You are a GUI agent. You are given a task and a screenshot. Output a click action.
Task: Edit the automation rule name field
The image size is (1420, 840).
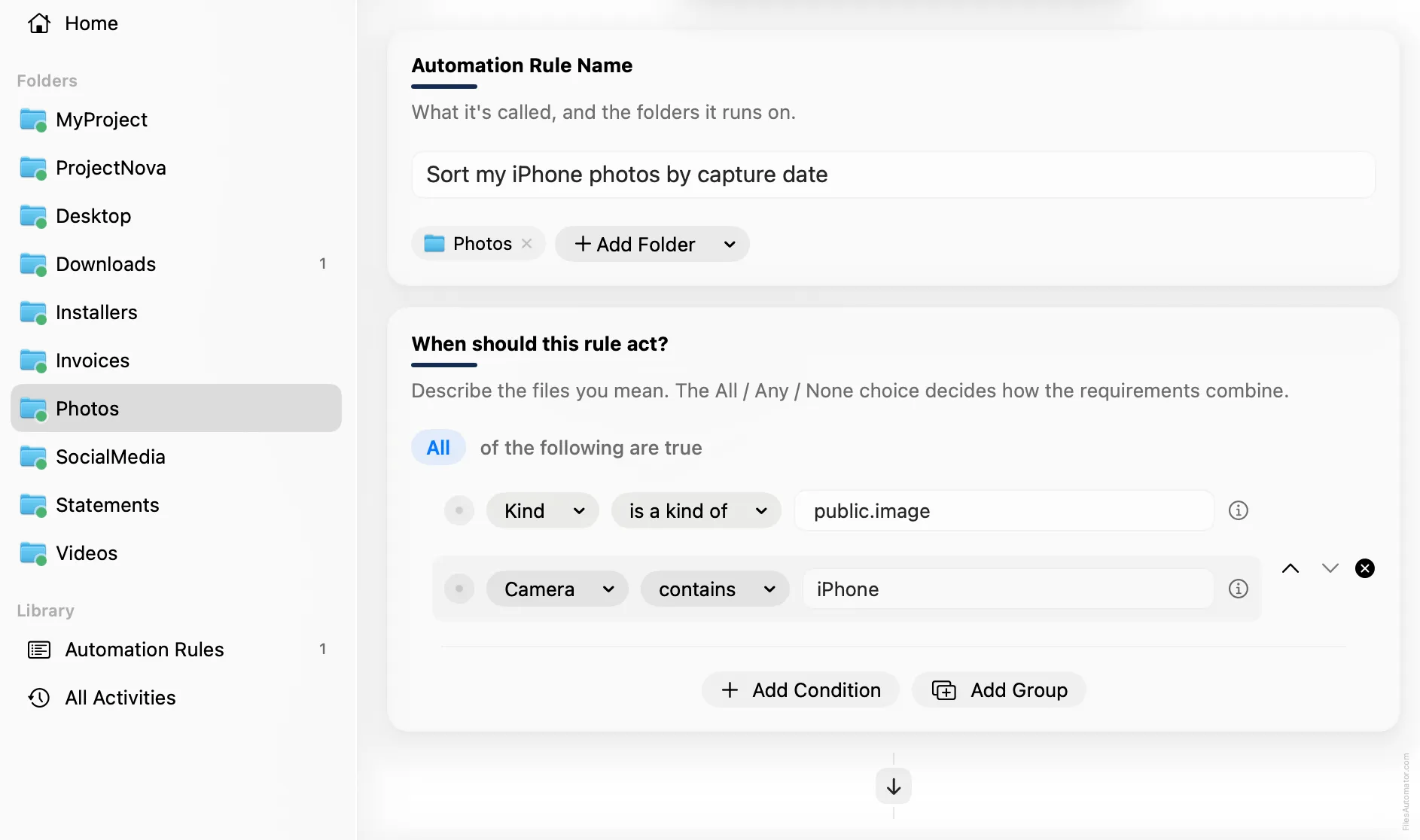tap(893, 175)
